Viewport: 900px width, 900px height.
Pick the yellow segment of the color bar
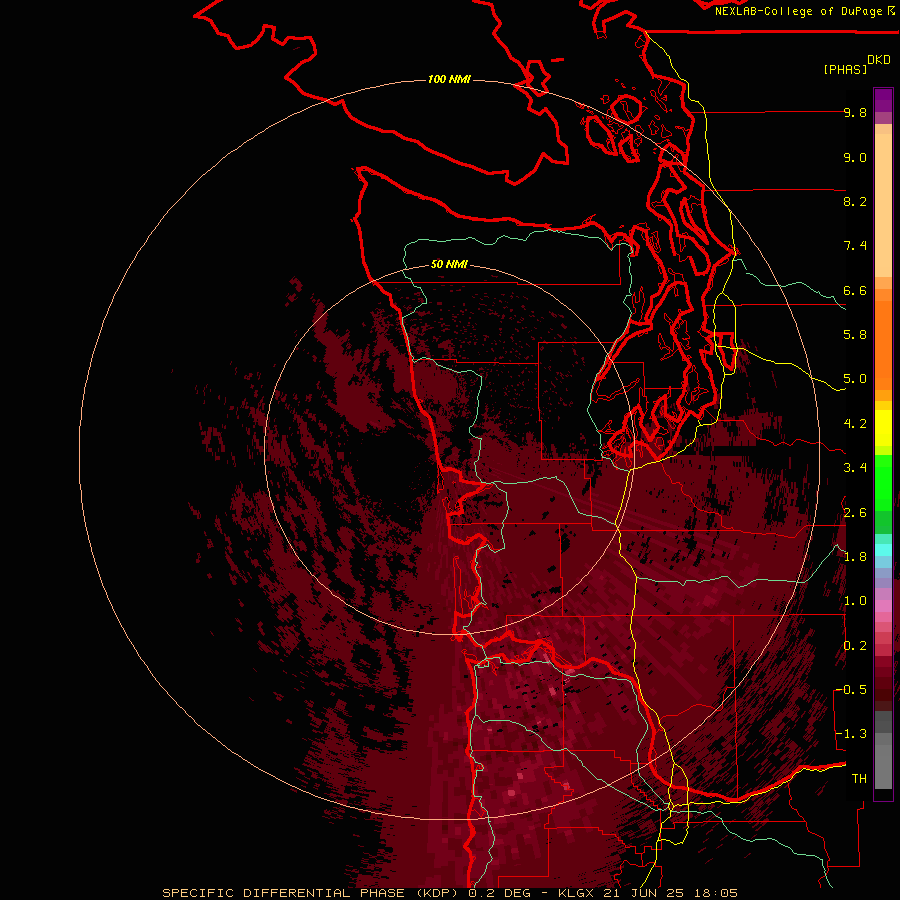[x=883, y=428]
